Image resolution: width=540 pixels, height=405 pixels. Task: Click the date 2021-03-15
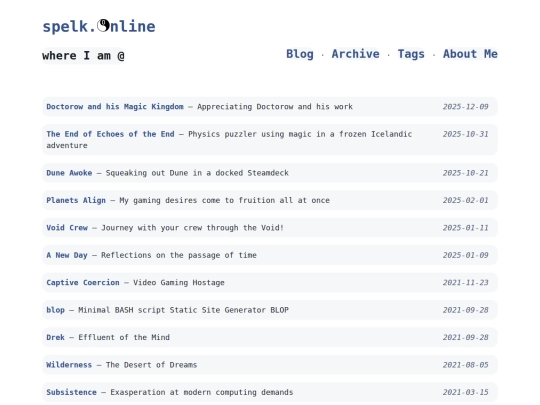[466, 392]
